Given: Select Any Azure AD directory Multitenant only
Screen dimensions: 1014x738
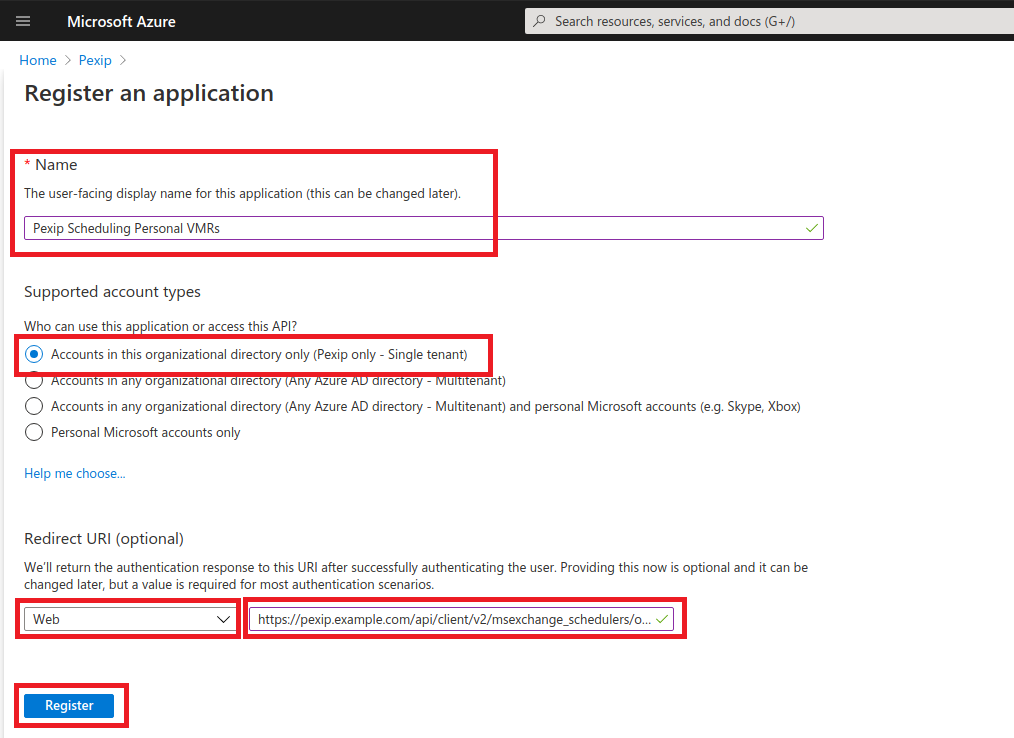Looking at the screenshot, I should [34, 381].
